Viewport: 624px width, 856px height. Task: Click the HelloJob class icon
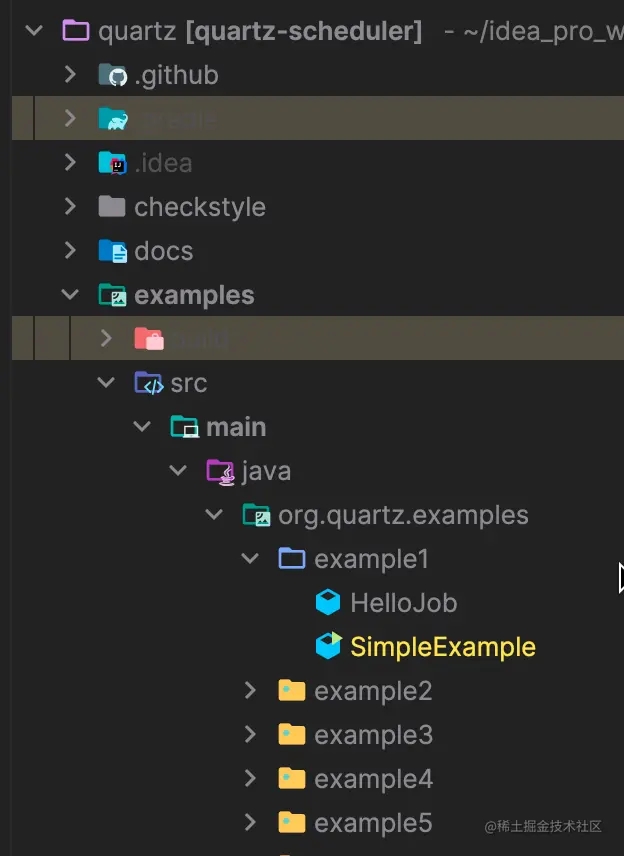328,603
